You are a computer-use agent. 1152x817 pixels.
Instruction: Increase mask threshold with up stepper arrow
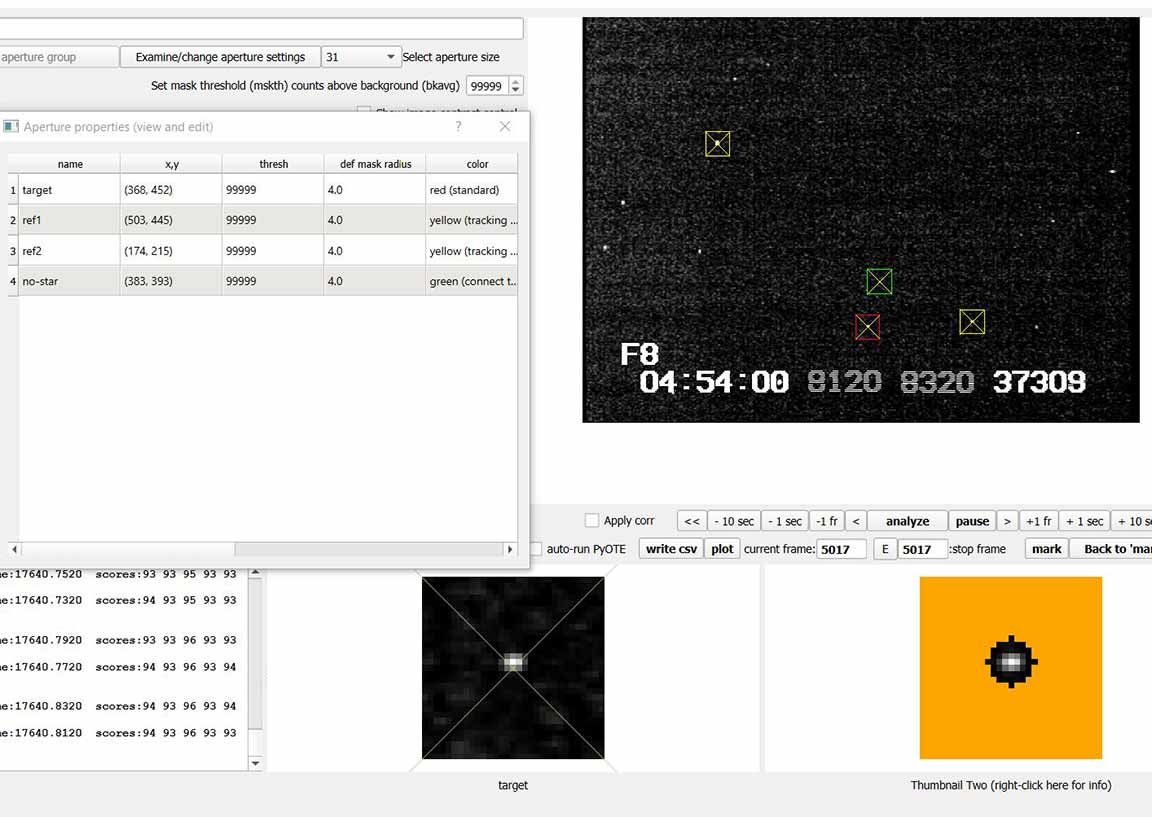point(516,82)
